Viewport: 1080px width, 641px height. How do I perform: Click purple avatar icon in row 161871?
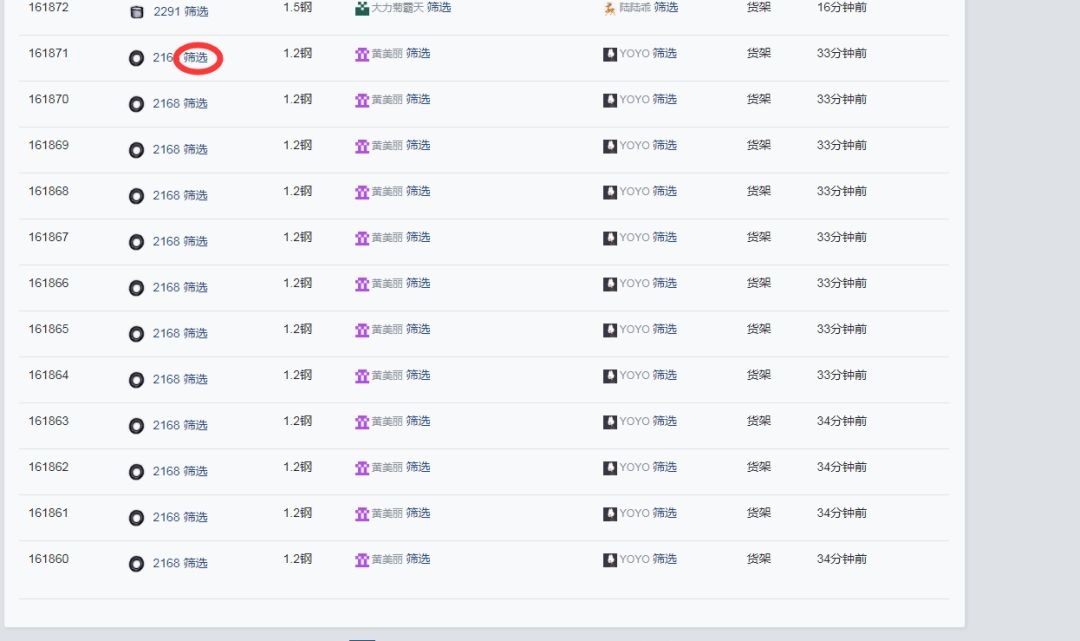(x=362, y=54)
